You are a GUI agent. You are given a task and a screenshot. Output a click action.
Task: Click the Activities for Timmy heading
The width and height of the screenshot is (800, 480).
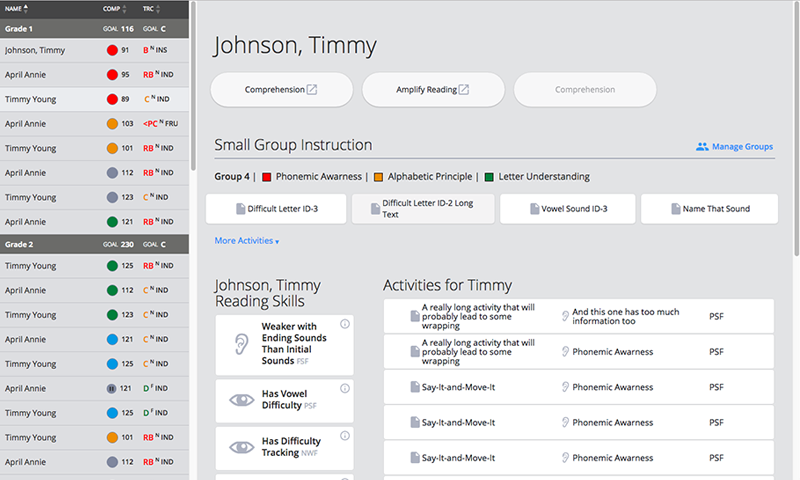tap(447, 285)
